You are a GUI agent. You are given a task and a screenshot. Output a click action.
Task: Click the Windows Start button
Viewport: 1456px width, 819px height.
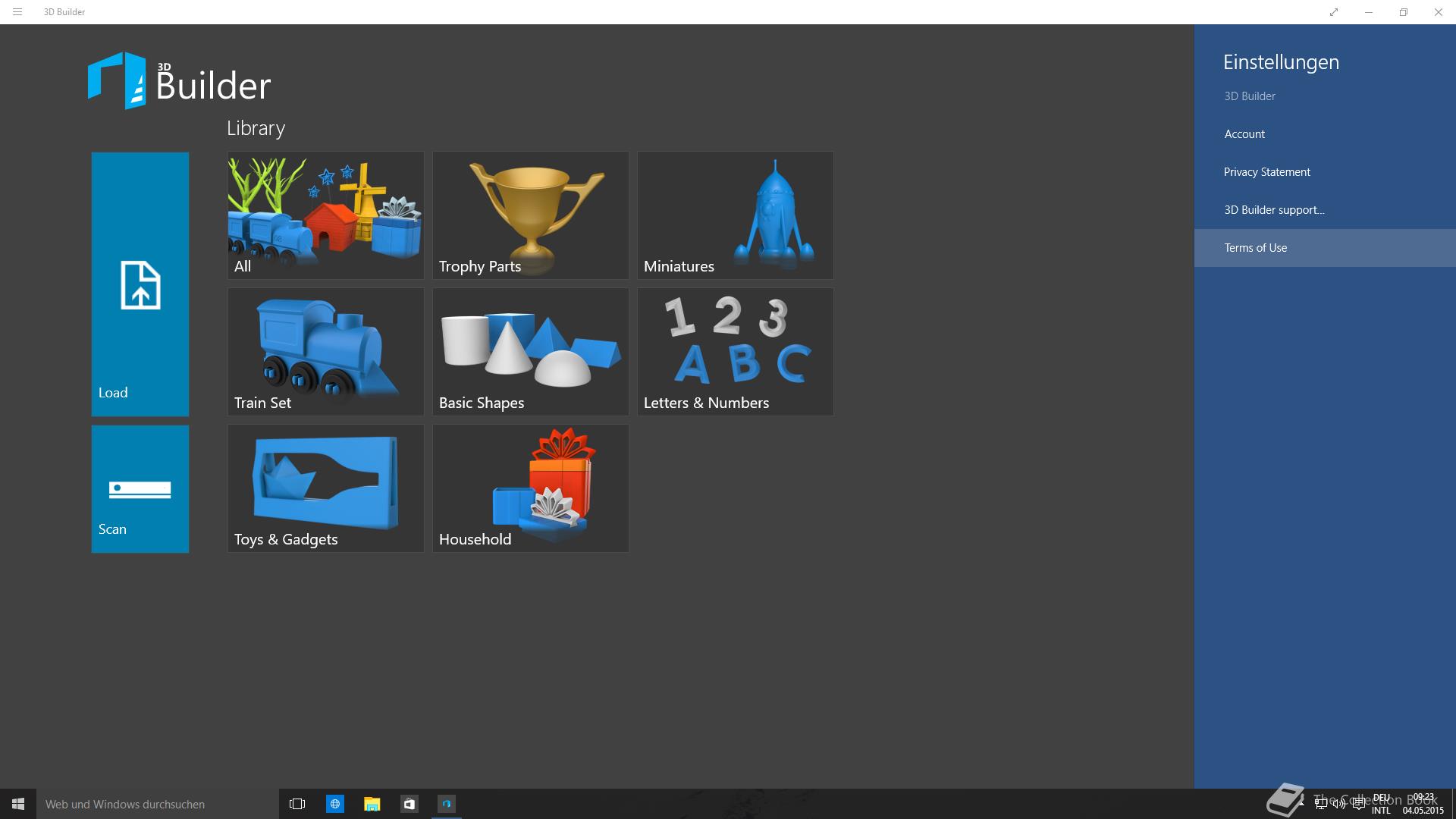18,804
